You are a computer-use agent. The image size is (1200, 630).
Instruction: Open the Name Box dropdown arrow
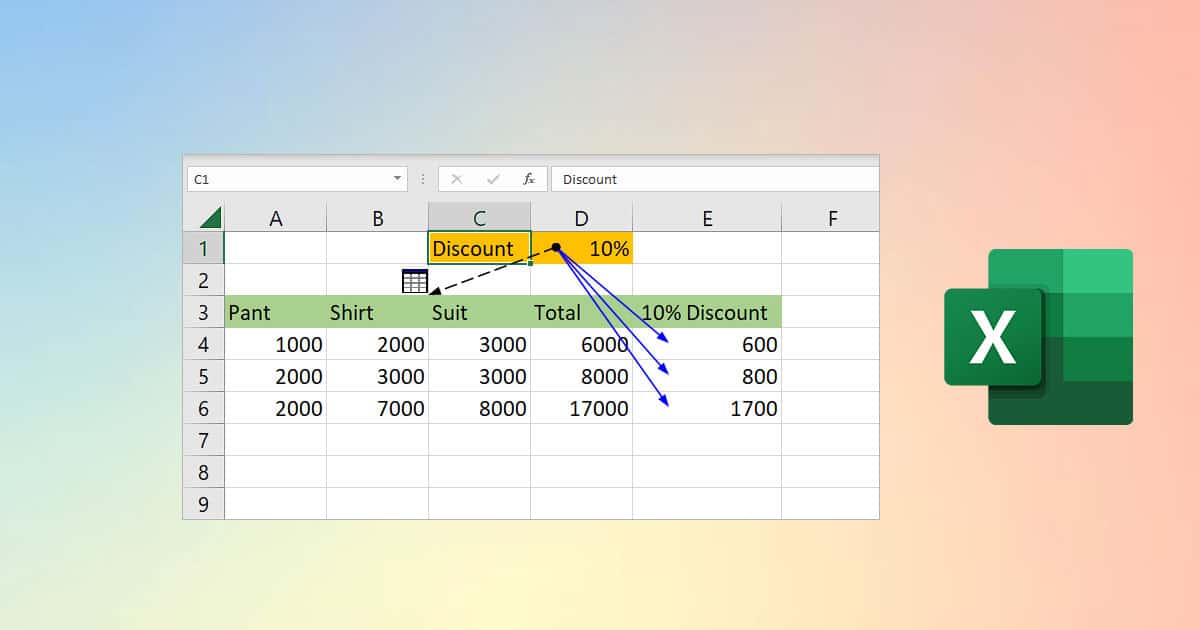pyautogui.click(x=398, y=179)
